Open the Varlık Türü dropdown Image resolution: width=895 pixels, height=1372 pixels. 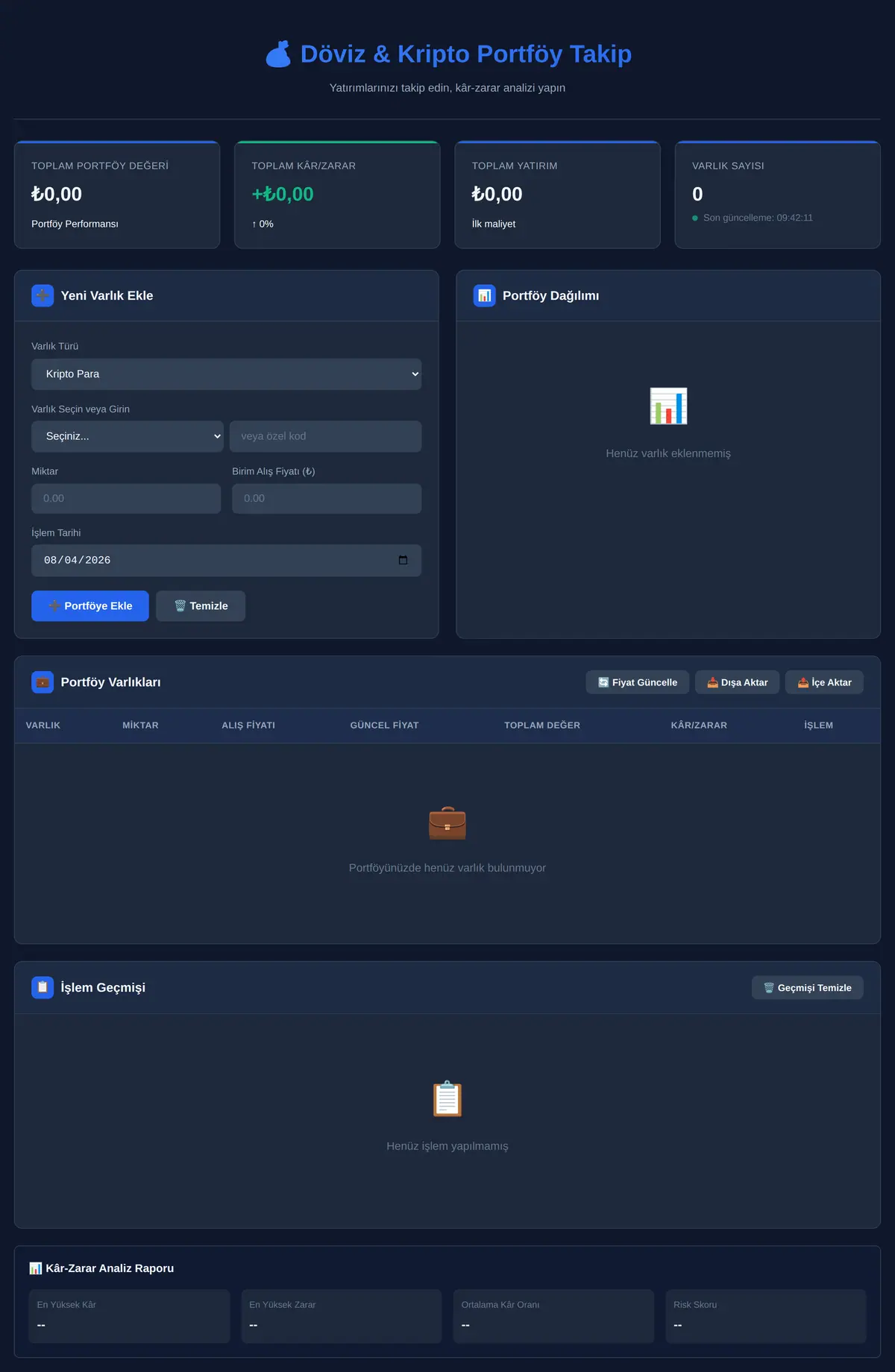226,374
